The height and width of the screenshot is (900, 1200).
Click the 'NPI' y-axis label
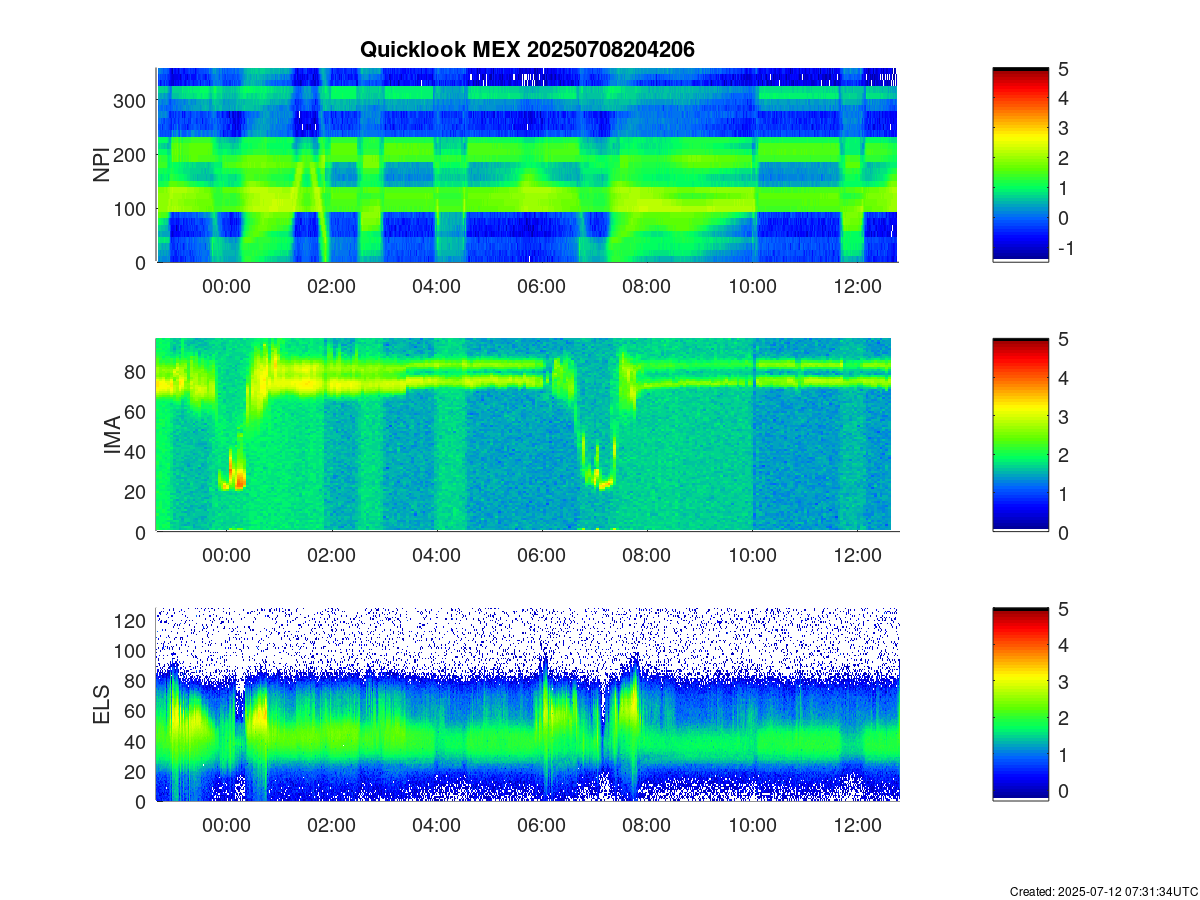coord(102,165)
